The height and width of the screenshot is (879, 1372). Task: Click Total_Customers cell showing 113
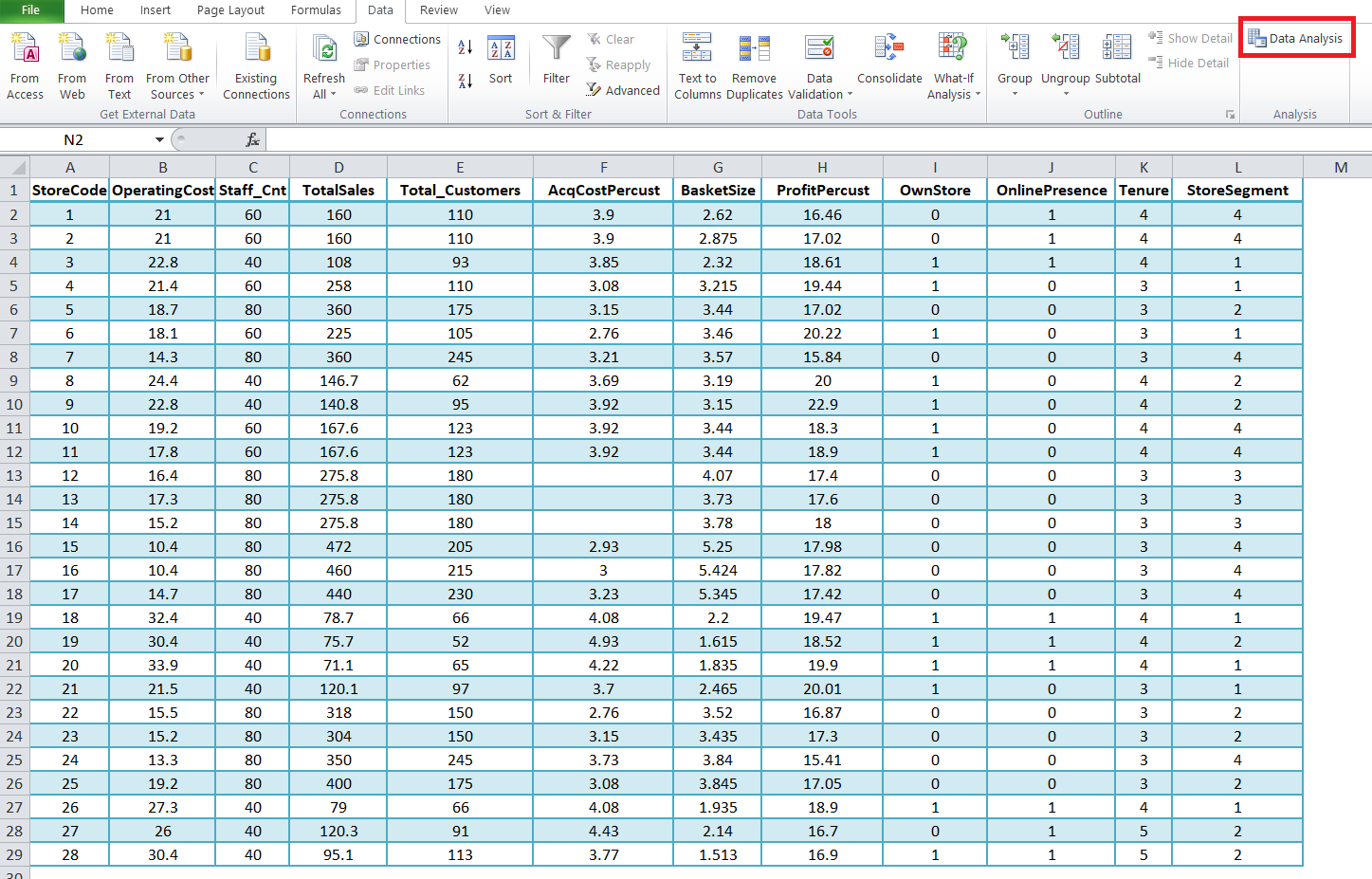click(460, 854)
